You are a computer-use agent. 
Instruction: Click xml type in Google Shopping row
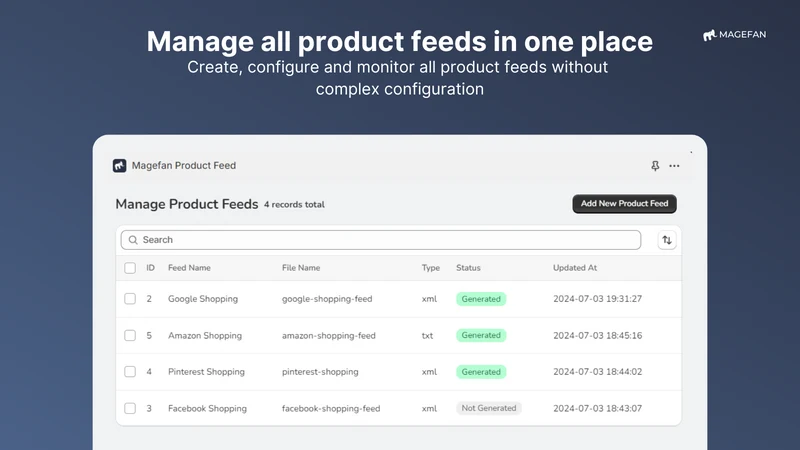coord(429,299)
